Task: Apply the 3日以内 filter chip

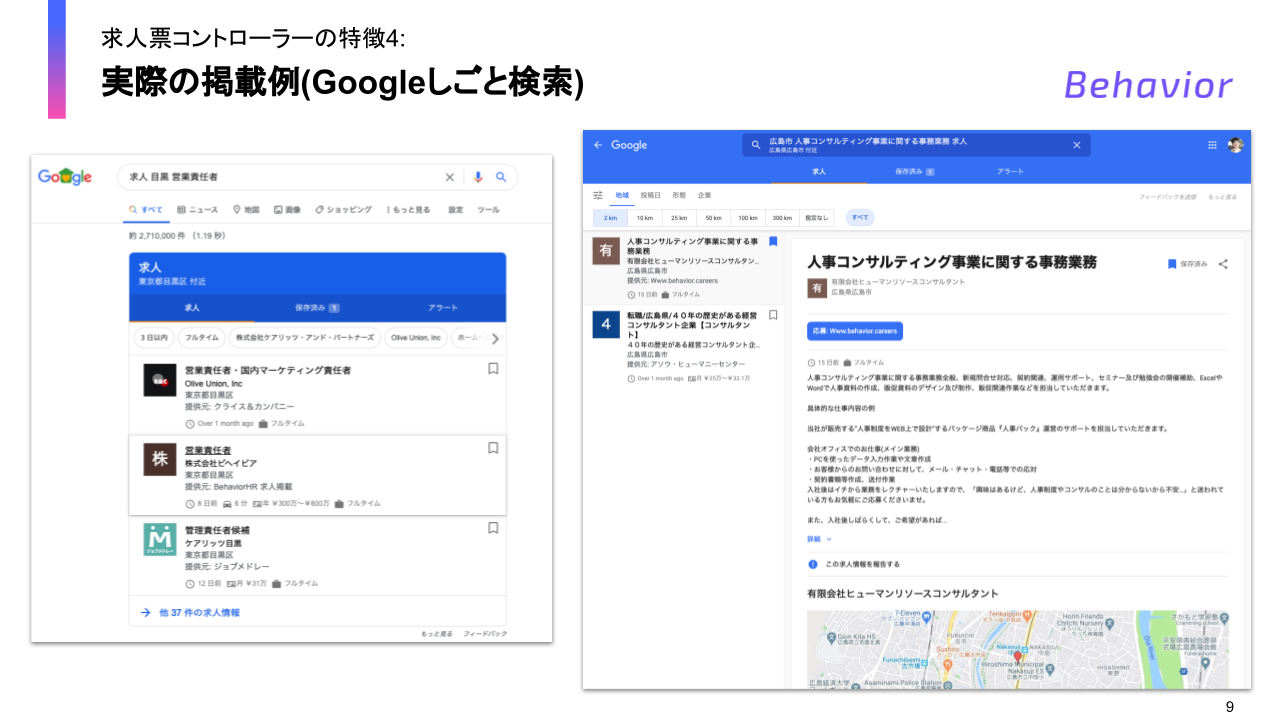Action: point(153,338)
